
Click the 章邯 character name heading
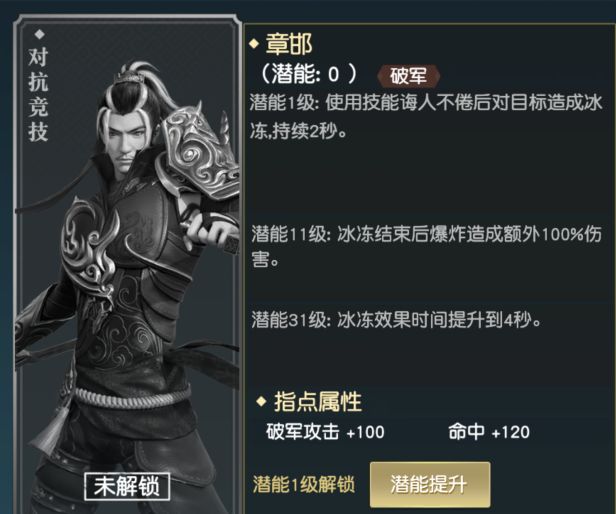coord(289,43)
